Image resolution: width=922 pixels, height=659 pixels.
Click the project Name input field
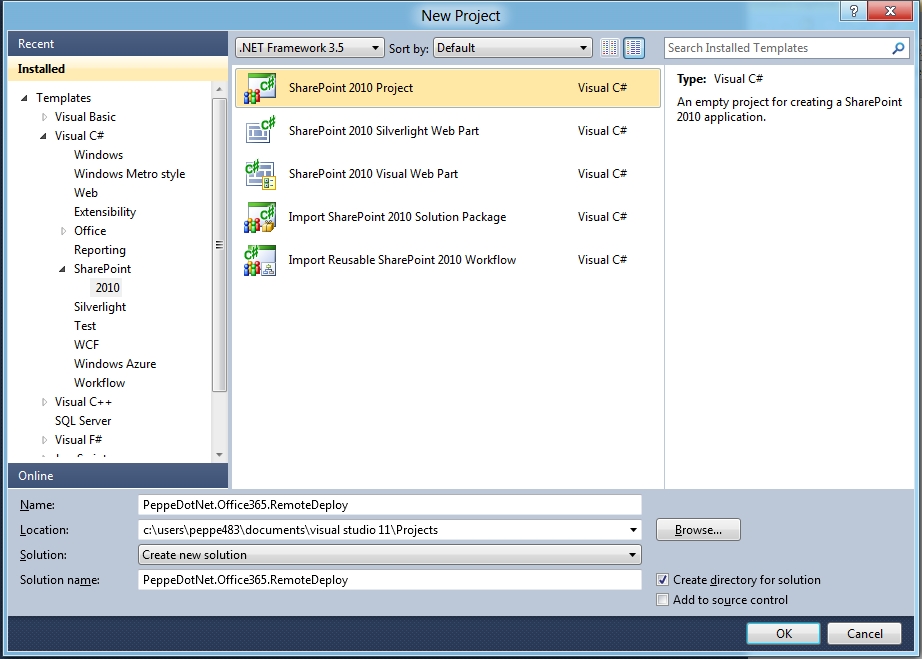390,505
